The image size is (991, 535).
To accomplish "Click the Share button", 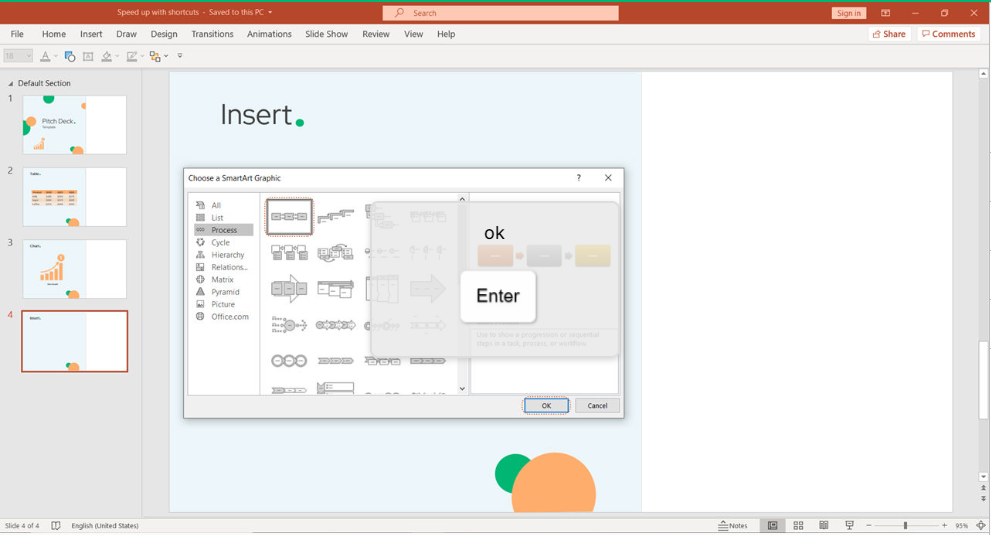I will pyautogui.click(x=889, y=34).
